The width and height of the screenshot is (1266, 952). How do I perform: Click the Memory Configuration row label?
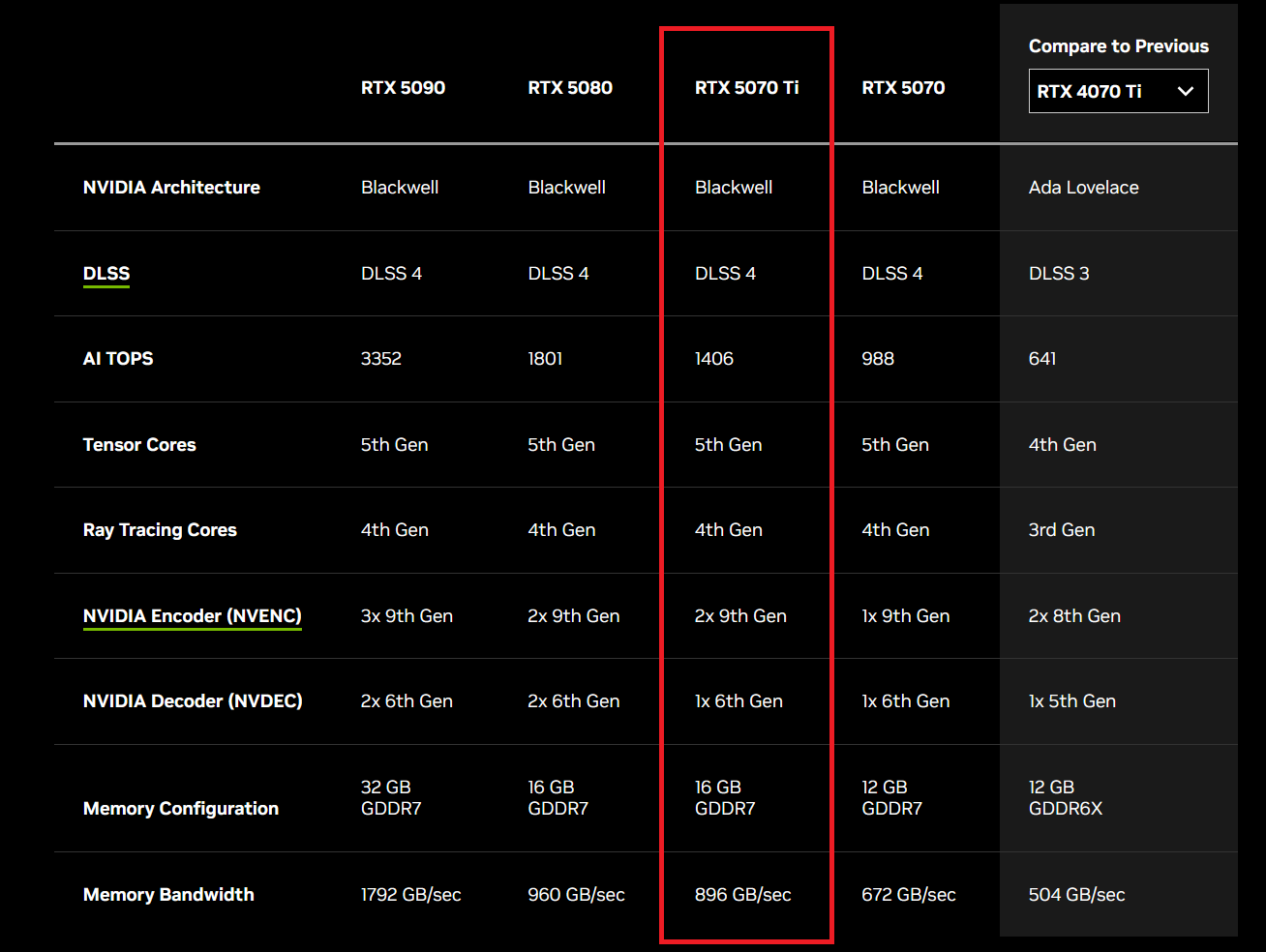pyautogui.click(x=181, y=809)
